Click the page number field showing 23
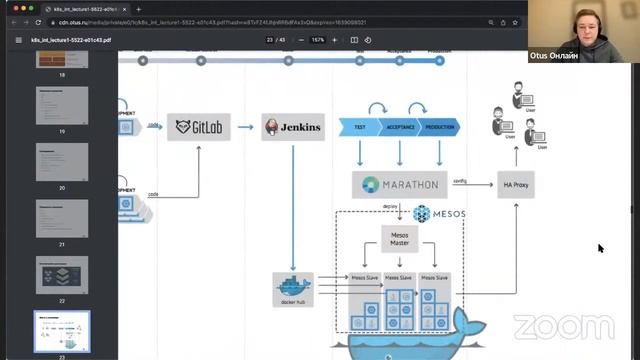640x360 pixels. 269,40
